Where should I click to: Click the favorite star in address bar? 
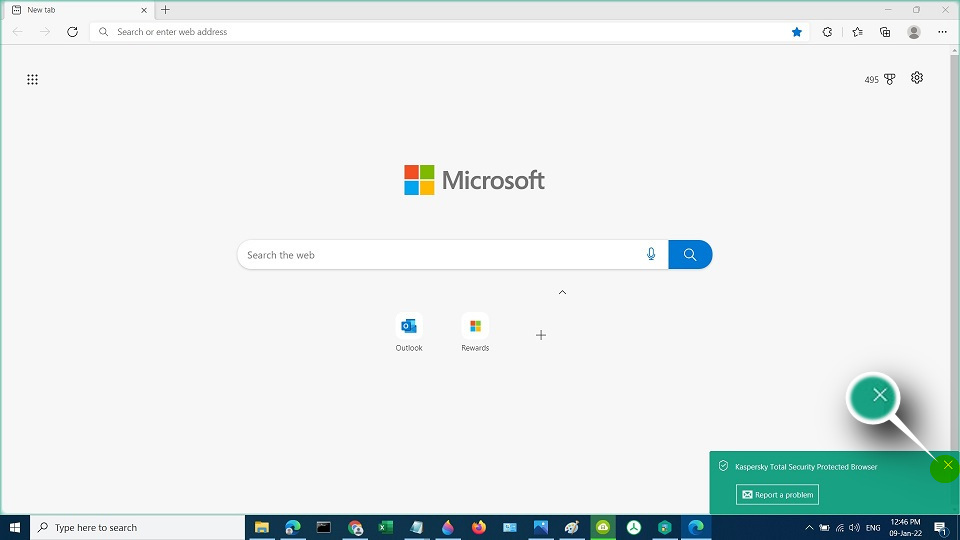(x=797, y=32)
